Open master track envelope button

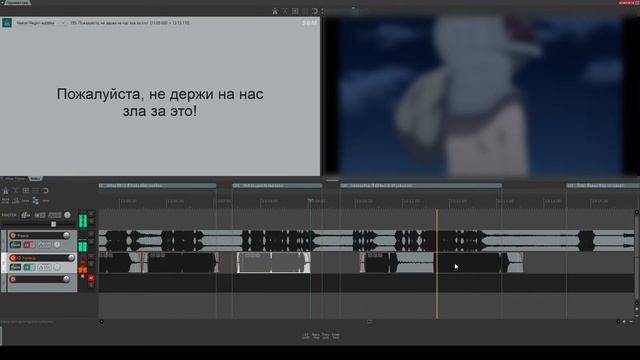point(54,215)
